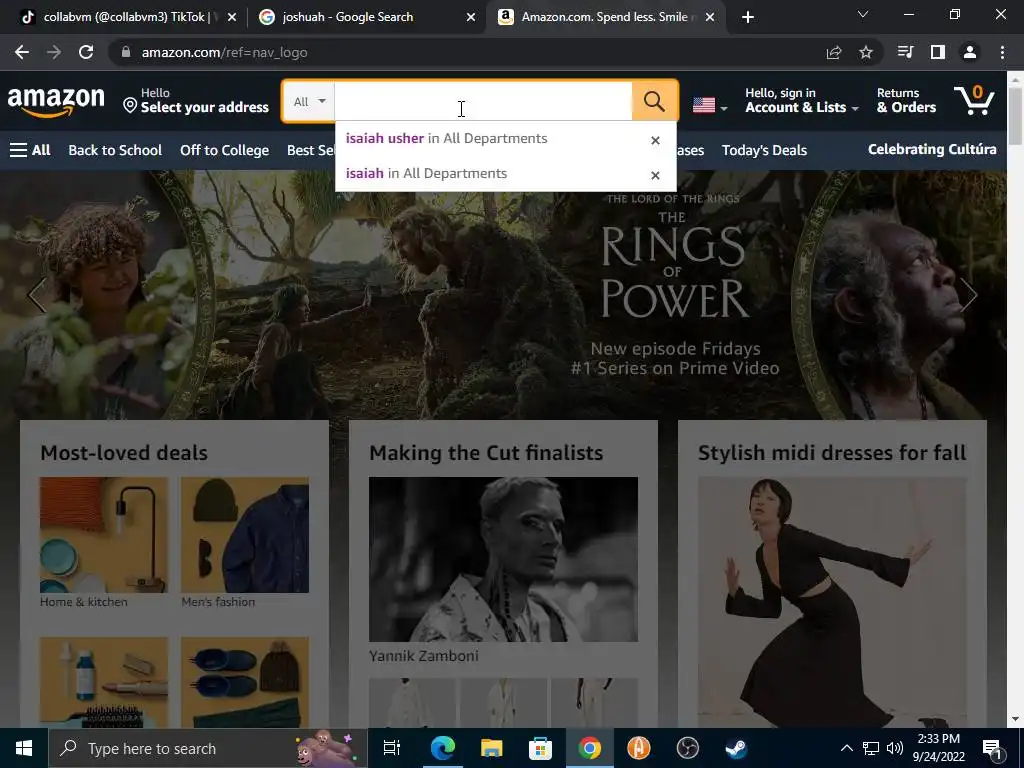Image resolution: width=1024 pixels, height=768 pixels.
Task: Open the shopping cart icon
Action: point(974,100)
